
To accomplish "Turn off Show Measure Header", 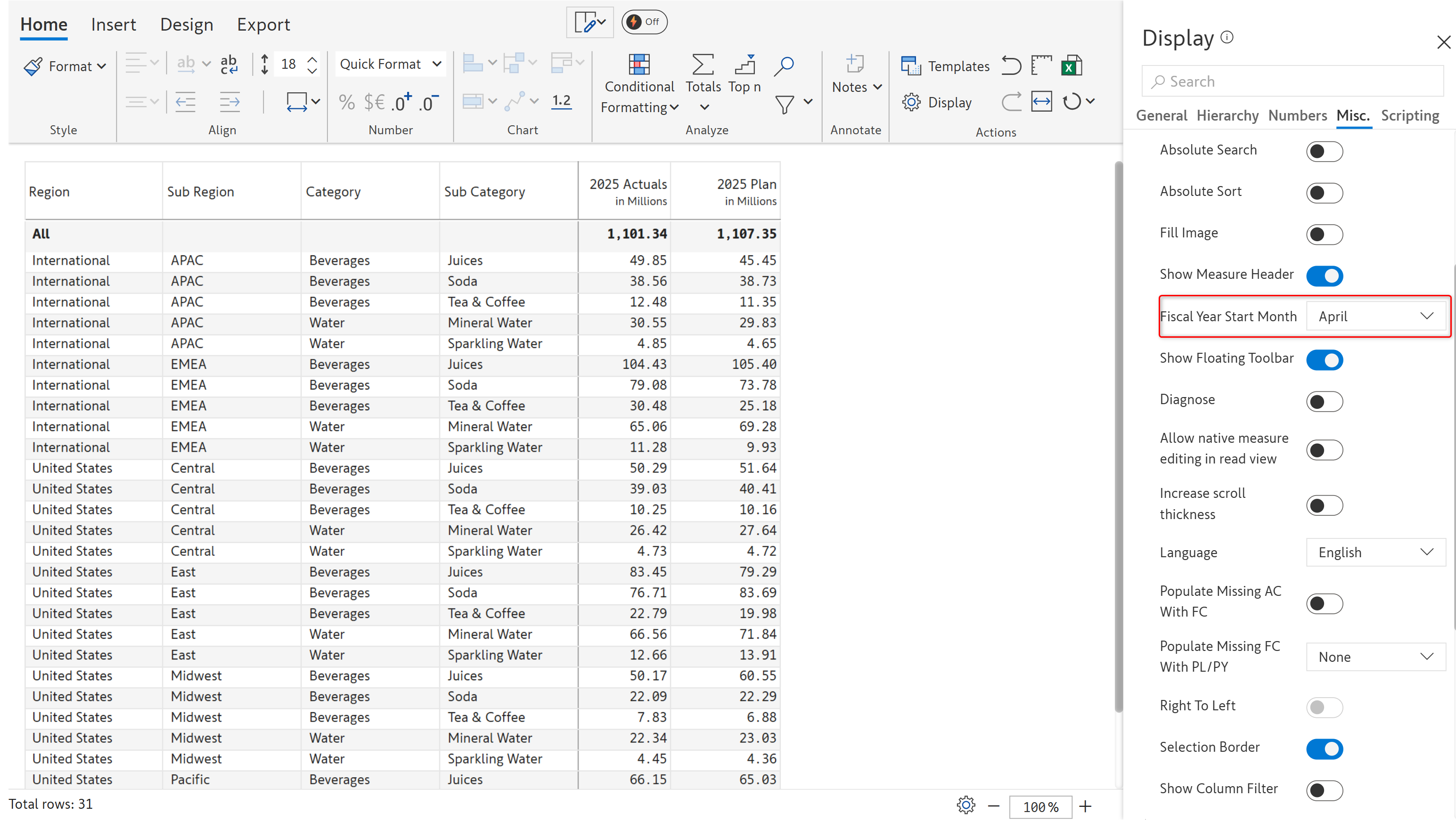I will pyautogui.click(x=1324, y=276).
